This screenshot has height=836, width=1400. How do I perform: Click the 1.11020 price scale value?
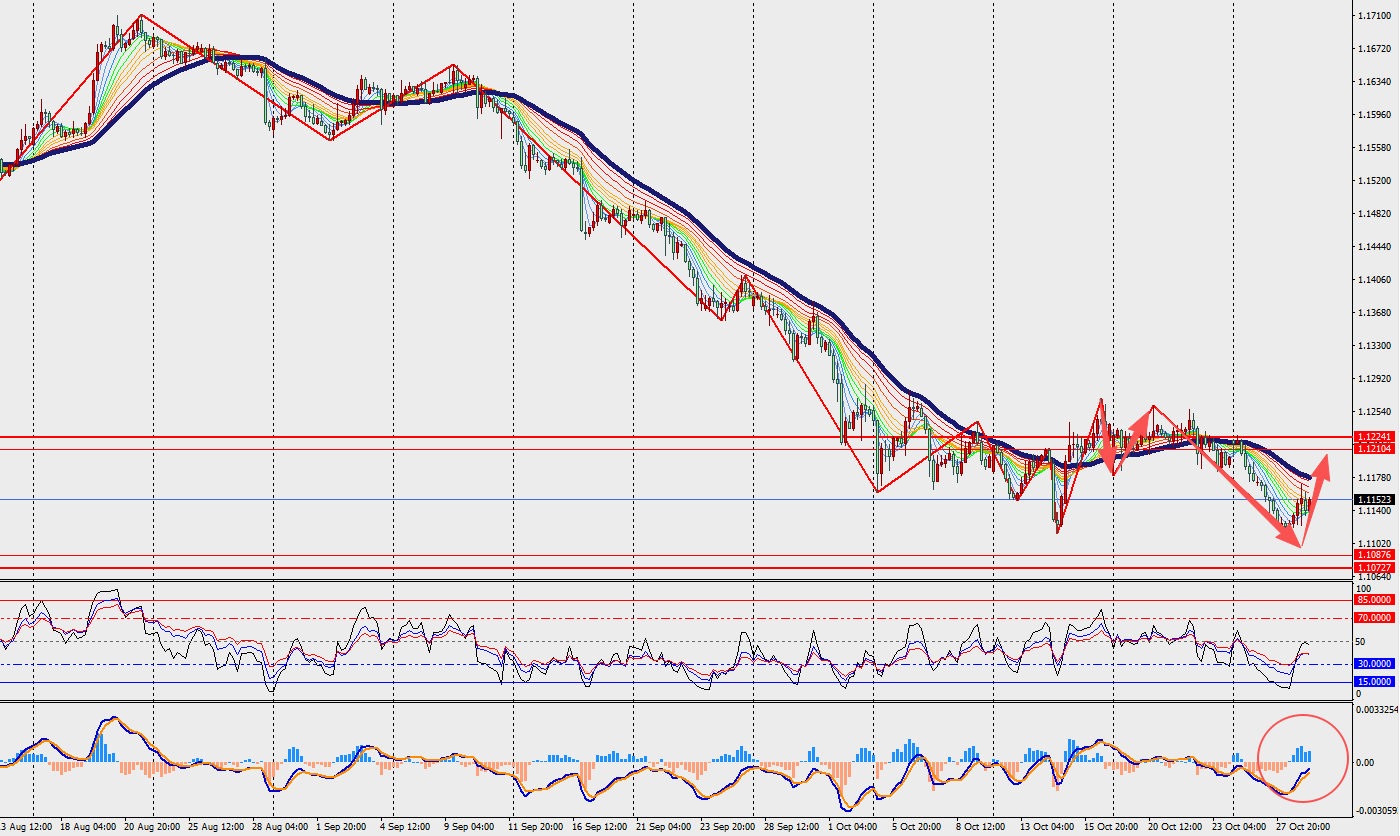coord(1373,544)
